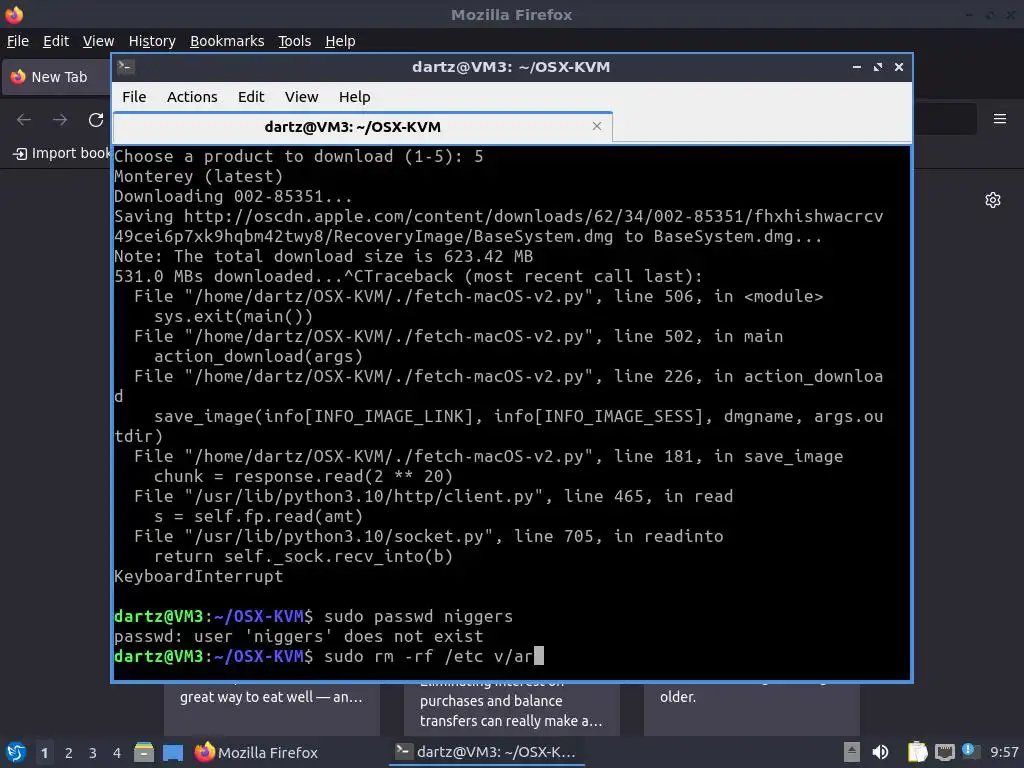Reload the current Firefox page
The width and height of the screenshot is (1024, 768).
click(x=96, y=120)
